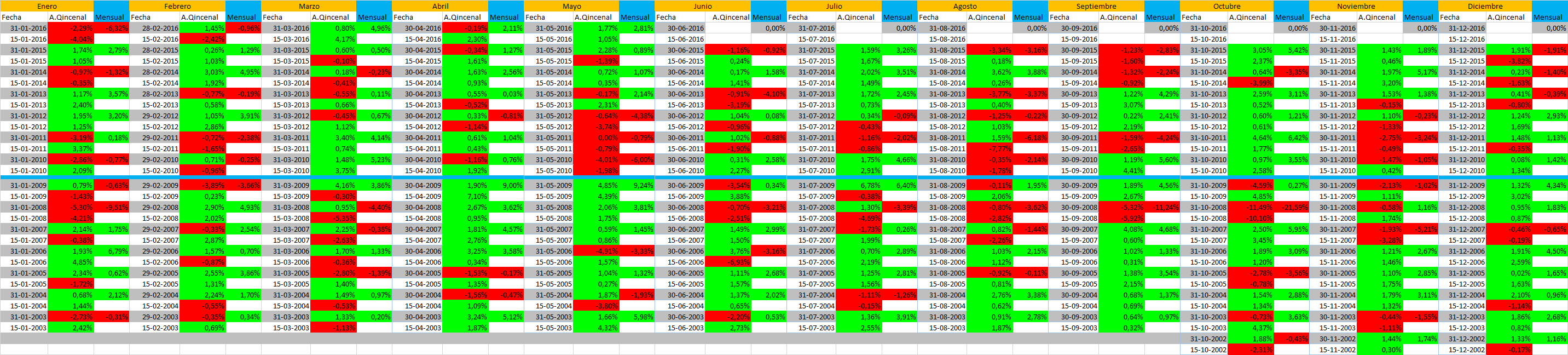Select the Mensual column header under Marzo
1568x355 pixels.
pyautogui.click(x=374, y=17)
